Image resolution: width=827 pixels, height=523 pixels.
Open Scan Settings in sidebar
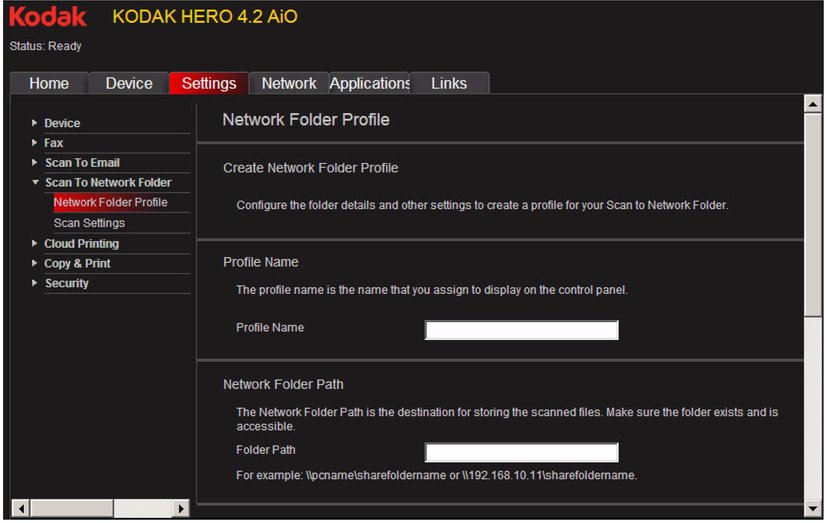click(x=89, y=223)
